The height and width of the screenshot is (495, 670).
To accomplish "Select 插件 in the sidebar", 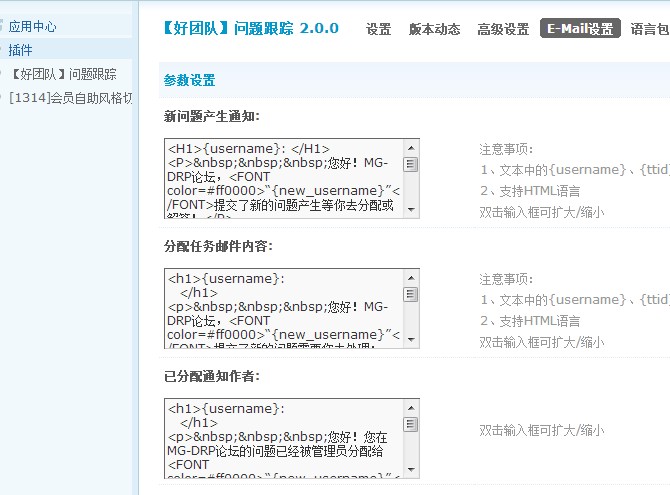I will 20,50.
